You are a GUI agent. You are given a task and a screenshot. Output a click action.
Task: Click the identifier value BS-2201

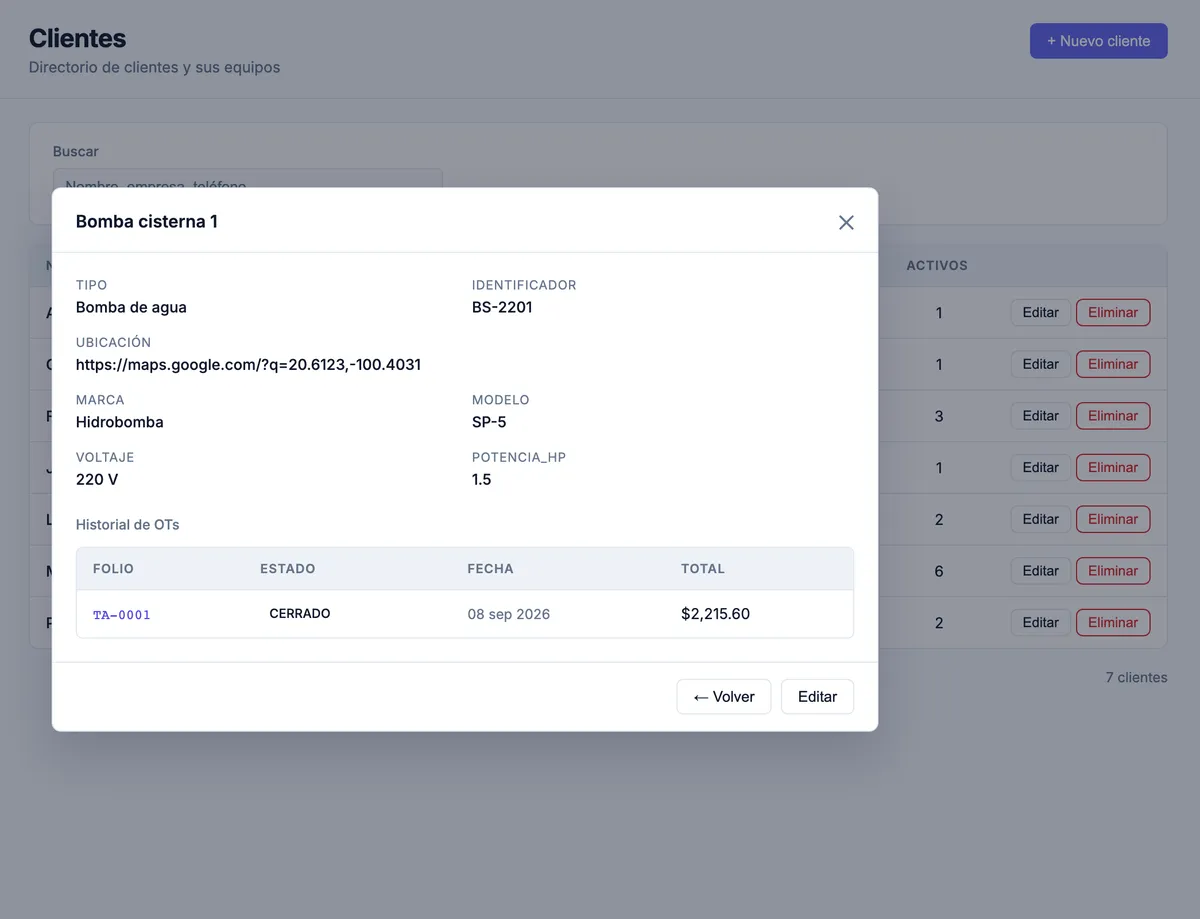502,308
